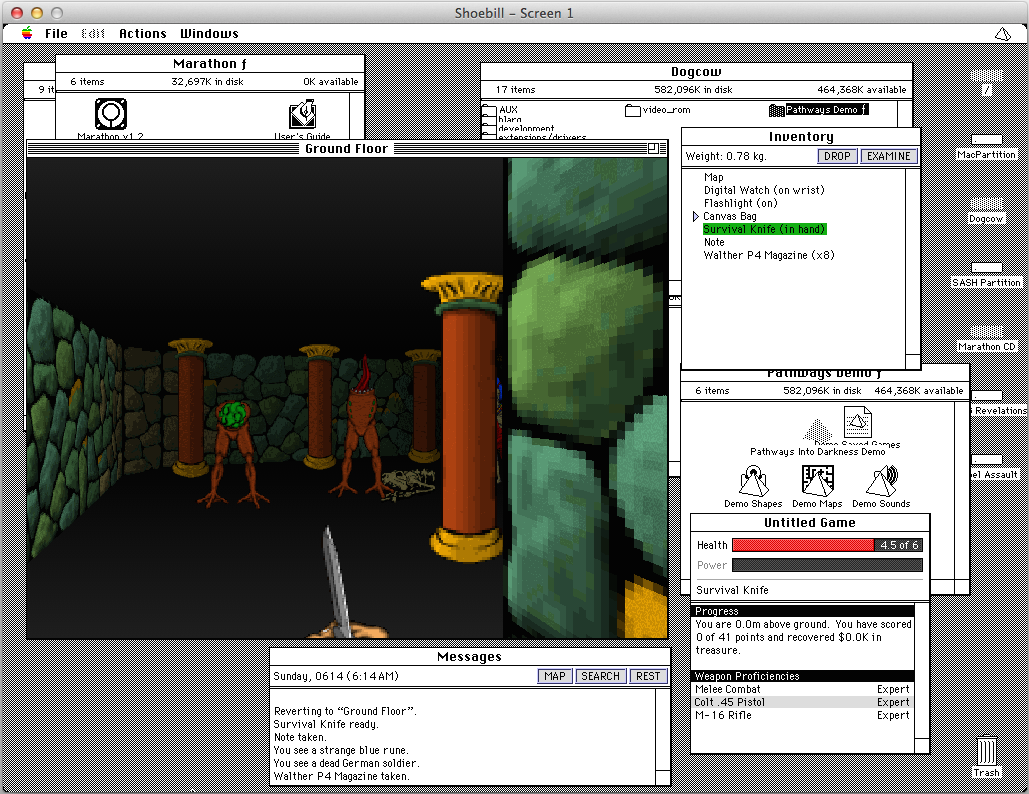Viewport: 1029px width, 794px height.
Task: Click the EXAMINE button in Inventory
Action: click(x=889, y=156)
